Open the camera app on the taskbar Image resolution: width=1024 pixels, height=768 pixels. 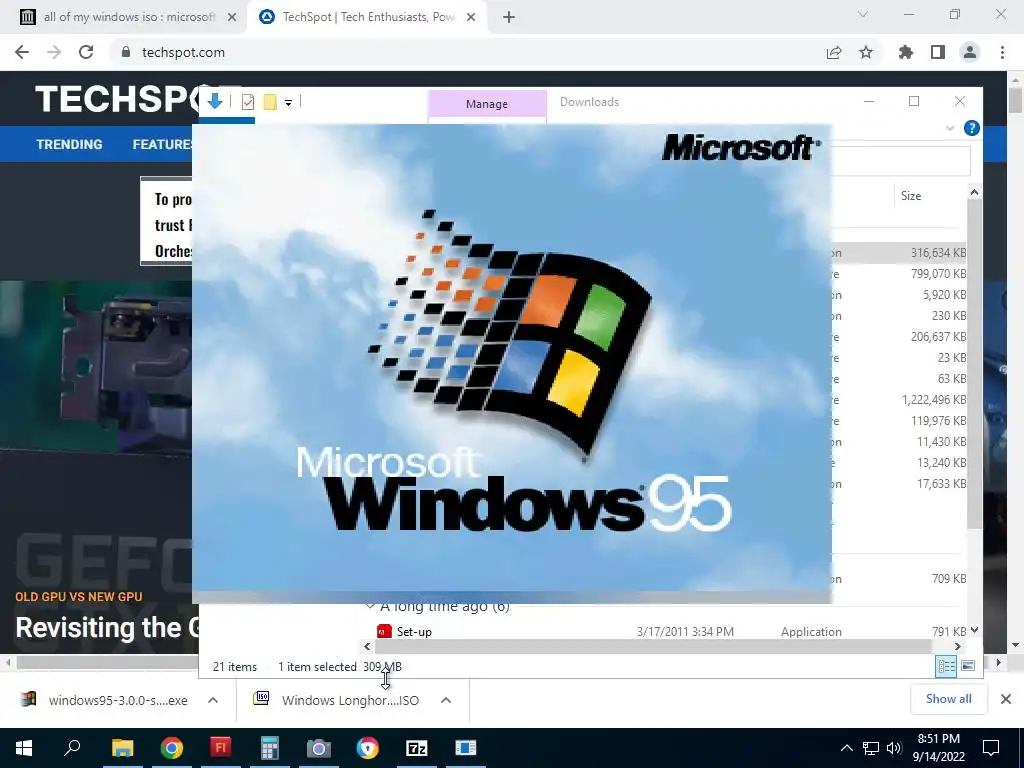319,748
